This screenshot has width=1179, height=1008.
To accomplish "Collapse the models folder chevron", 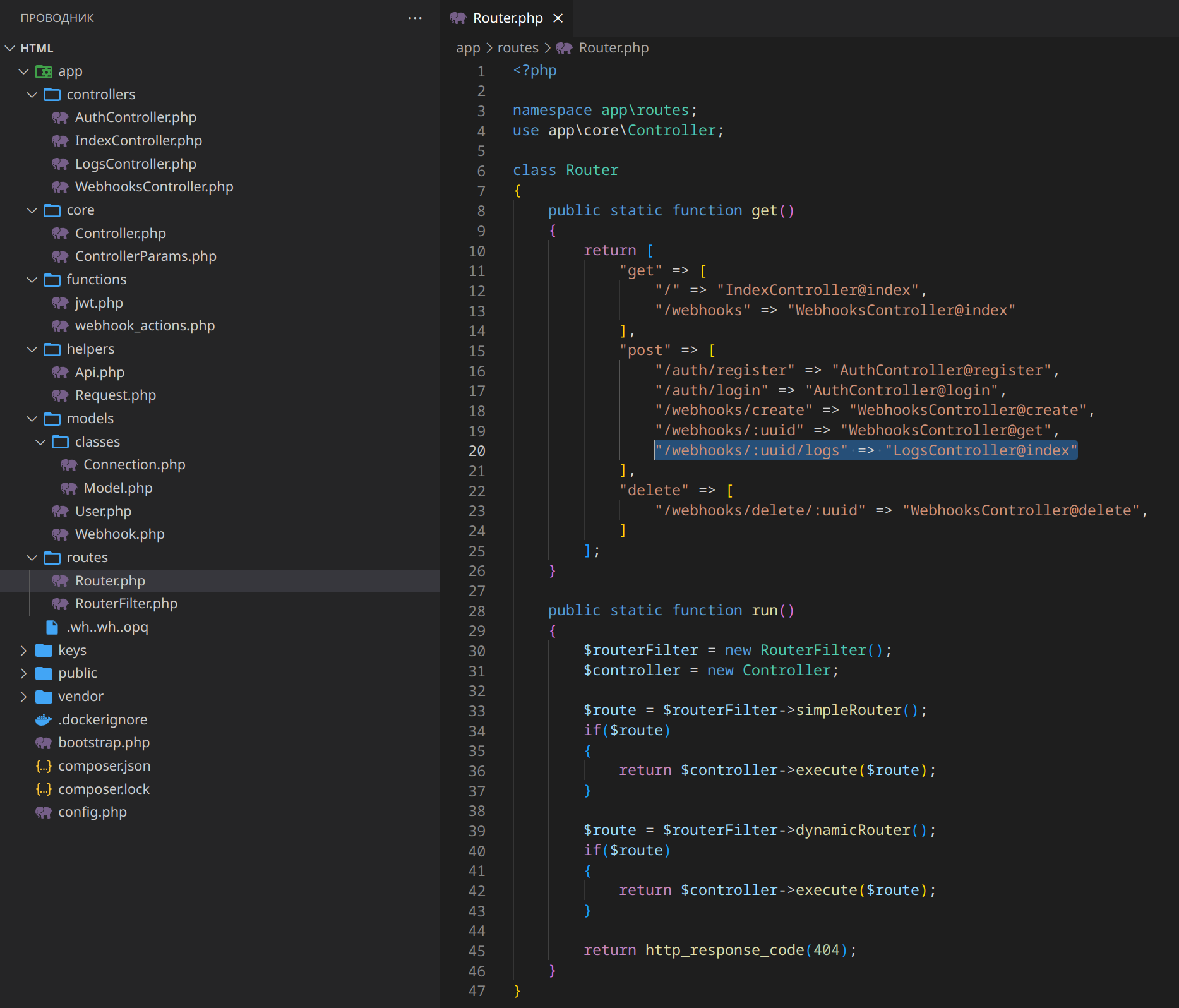I will (x=32, y=419).
